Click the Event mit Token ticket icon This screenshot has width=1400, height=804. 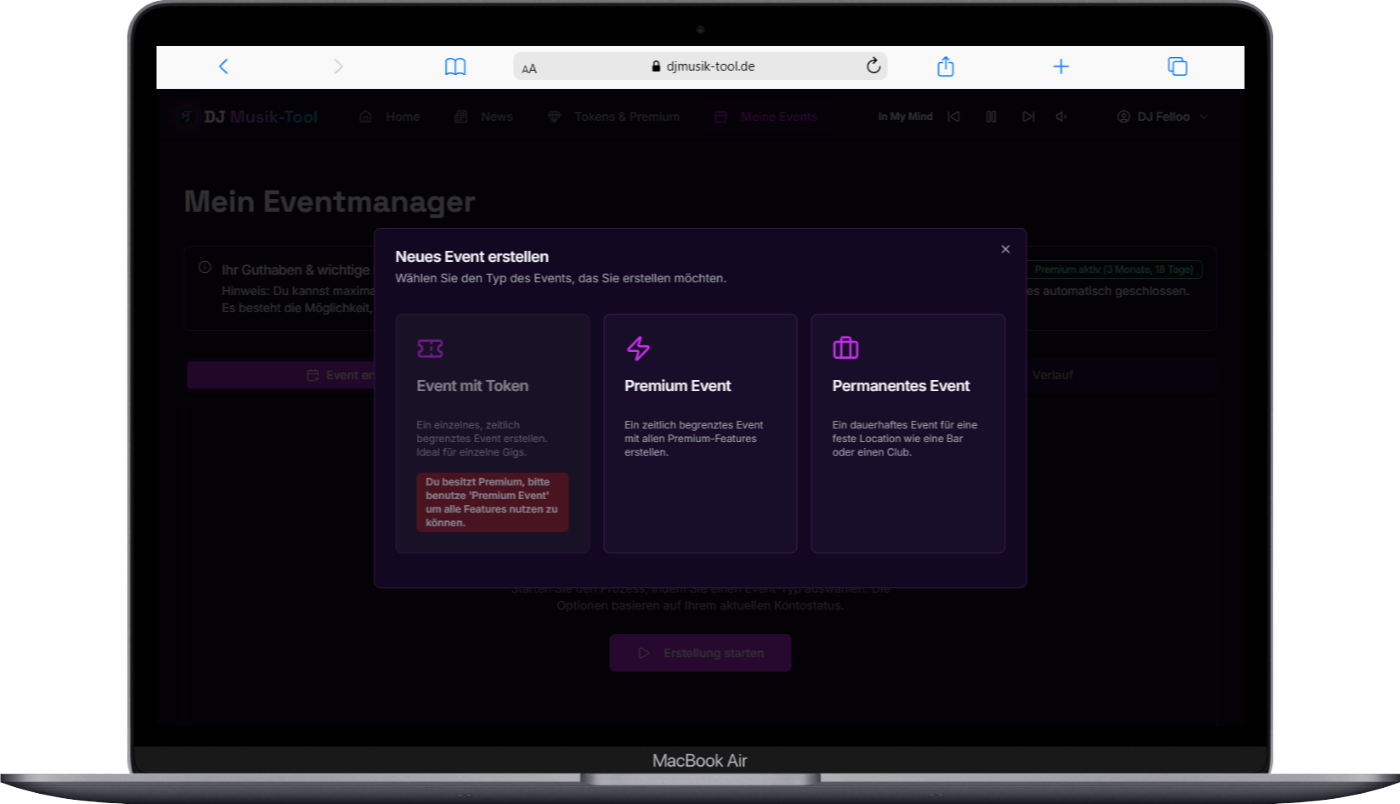coord(430,349)
